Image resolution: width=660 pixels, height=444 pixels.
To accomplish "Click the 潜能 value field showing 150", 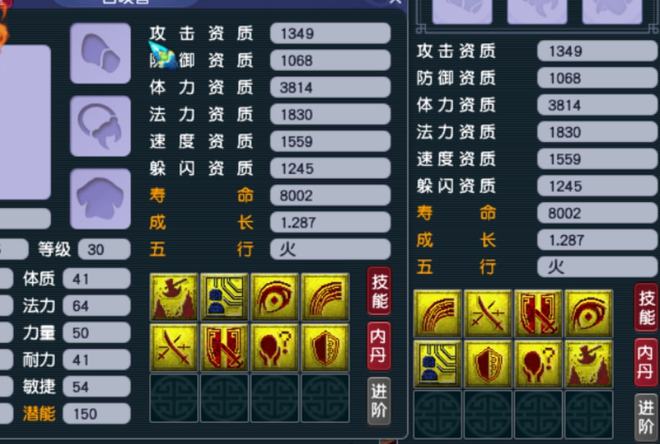I will pyautogui.click(x=97, y=414).
